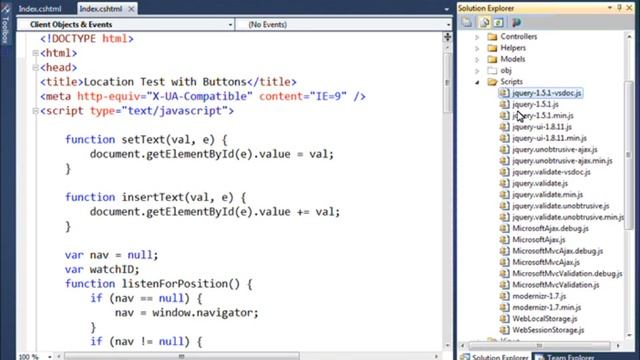Select jquery.unobtrusive-ajax.min.js file
Screen dimensions: 640x360
click(x=562, y=161)
